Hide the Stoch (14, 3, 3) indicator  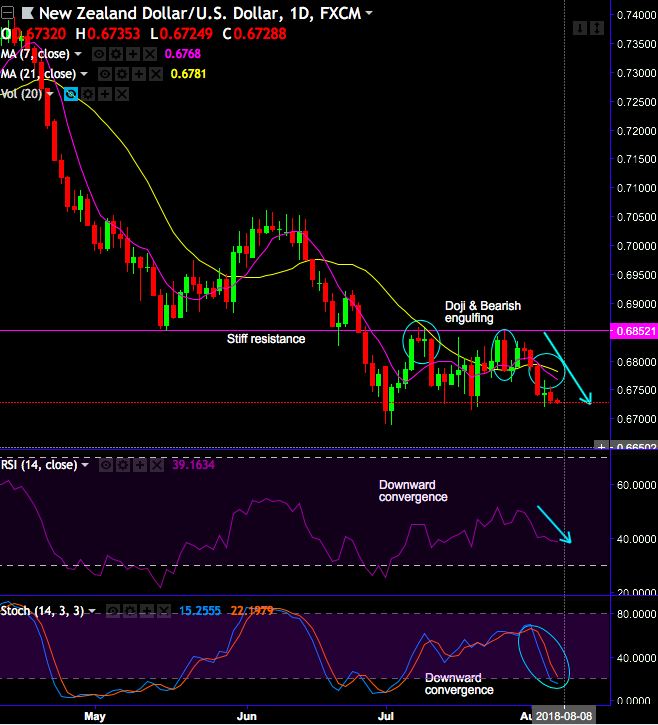(113, 611)
